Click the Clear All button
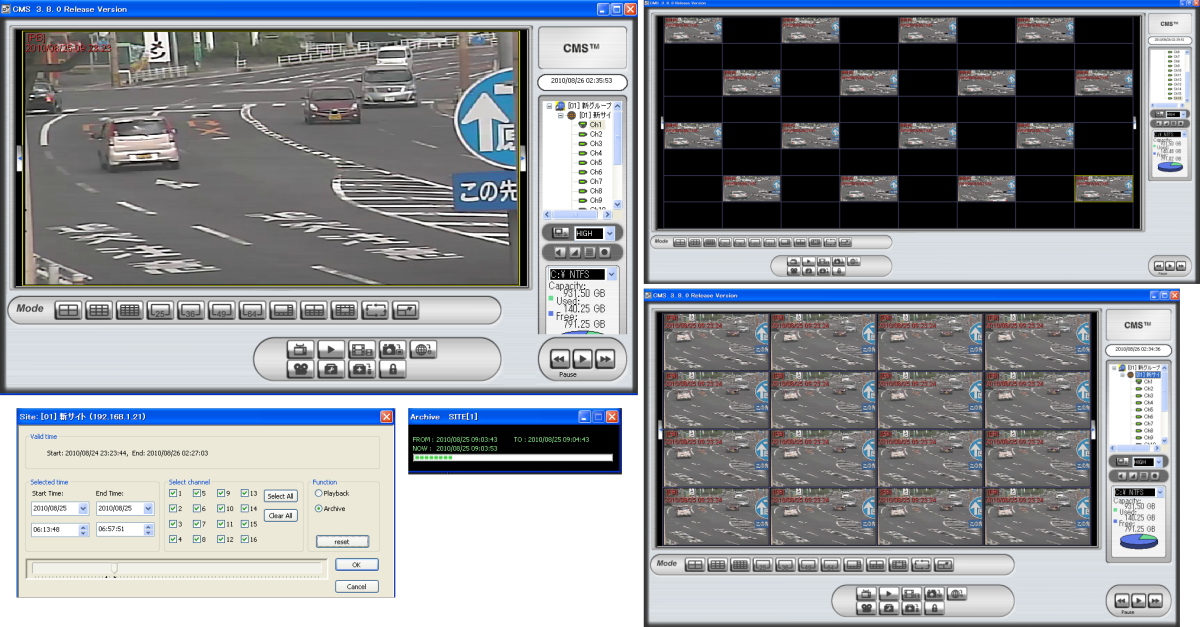 (280, 516)
